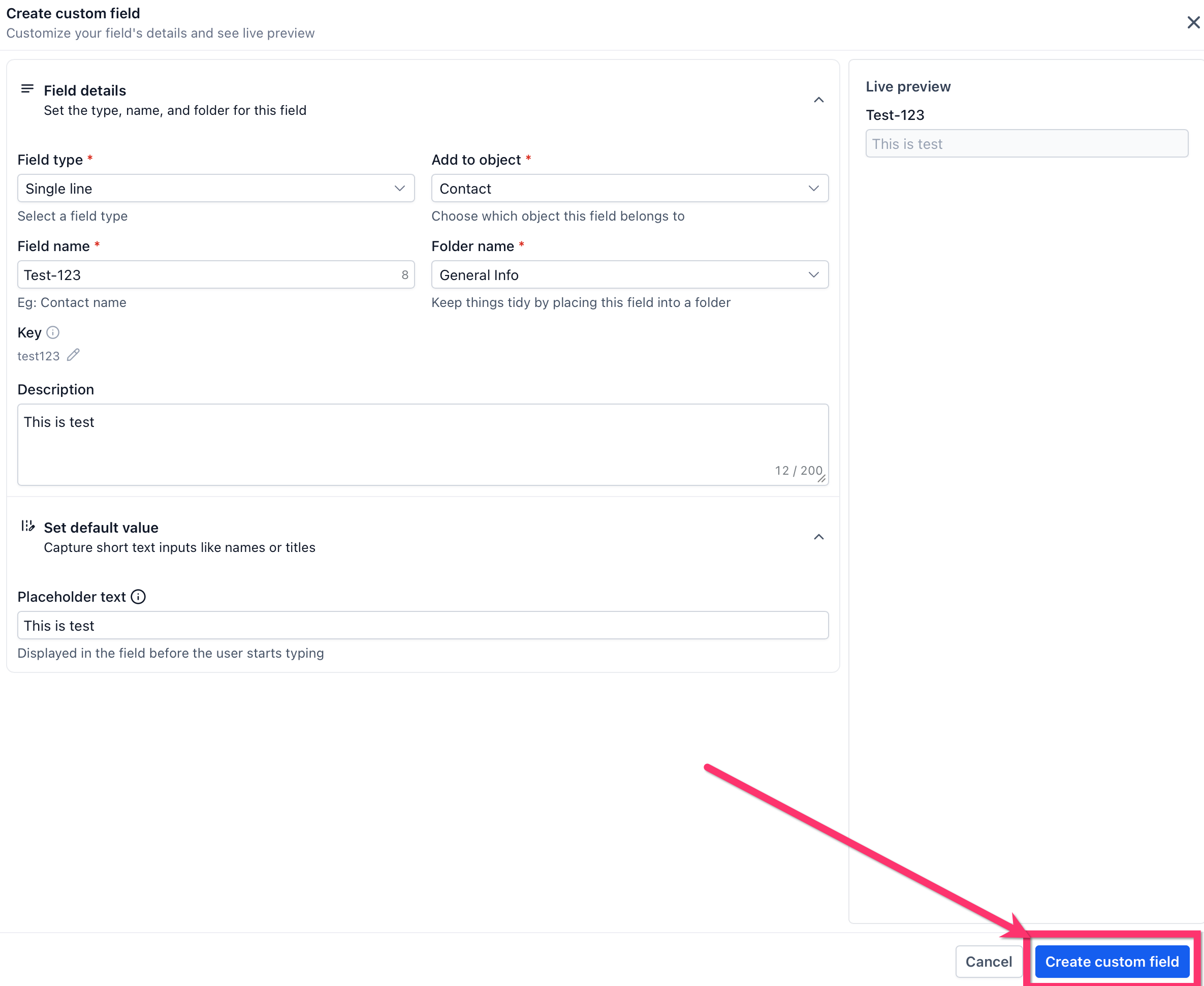Screen dimensions: 1204x986
Task: Click the Set default value heading
Action: [x=101, y=527]
